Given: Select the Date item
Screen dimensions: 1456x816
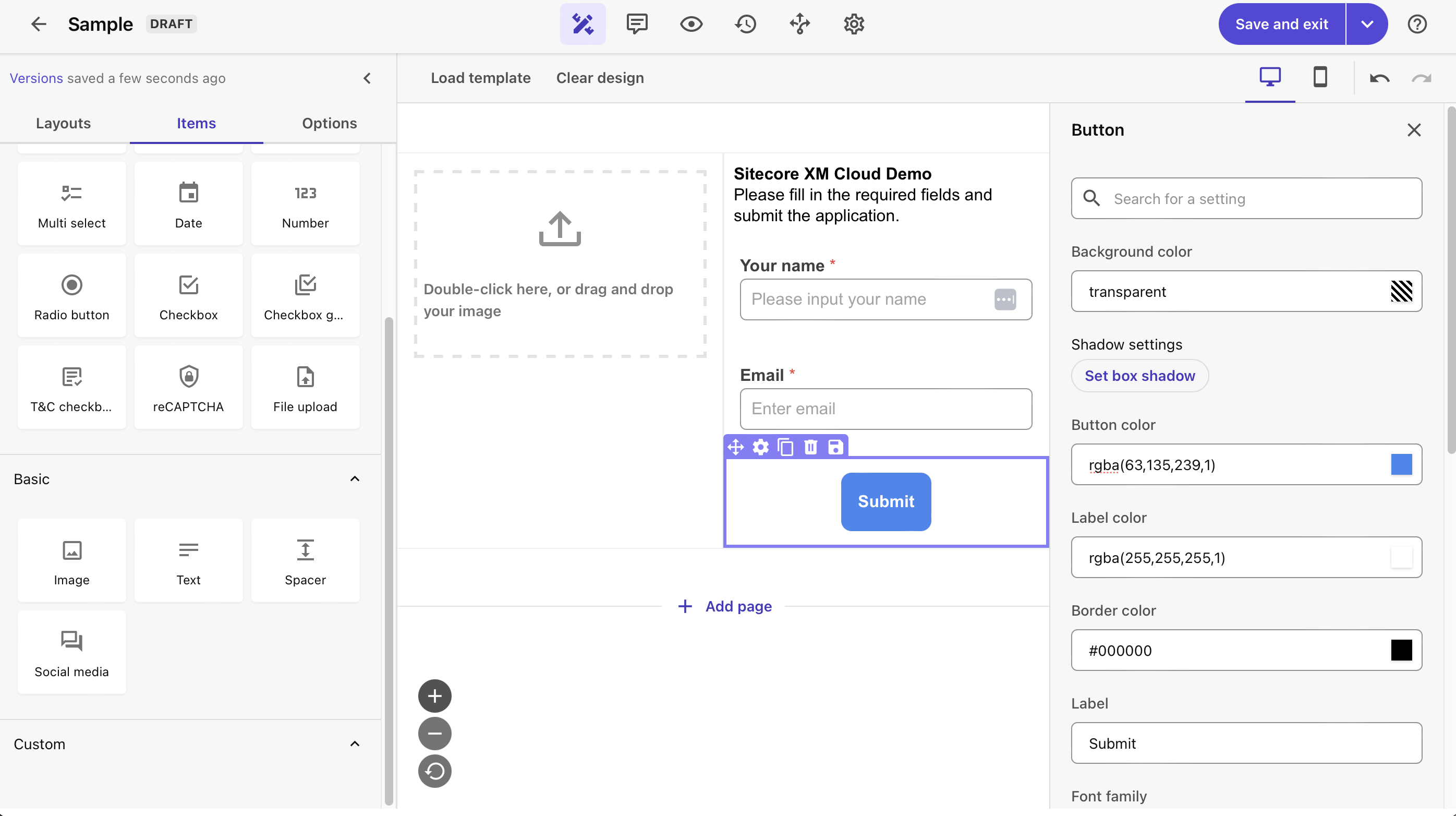Looking at the screenshot, I should 189,203.
